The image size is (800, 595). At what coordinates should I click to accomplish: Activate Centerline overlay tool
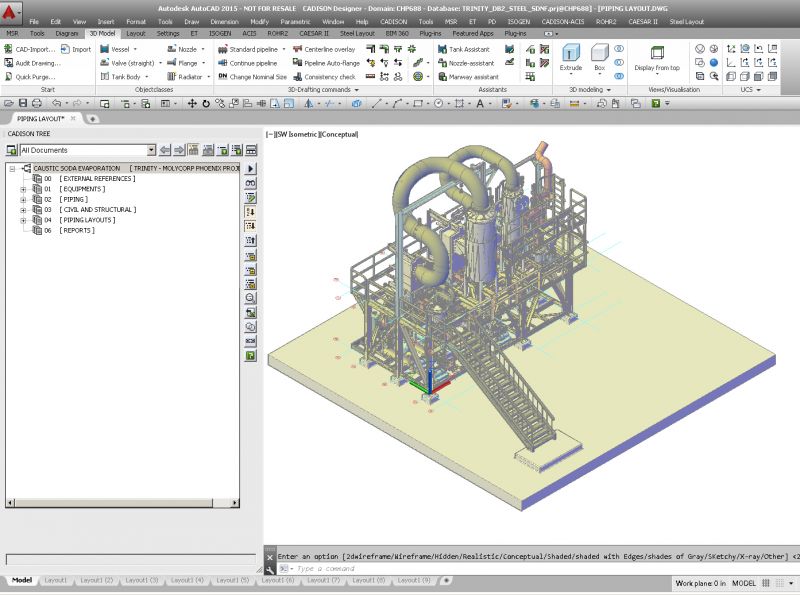324,49
